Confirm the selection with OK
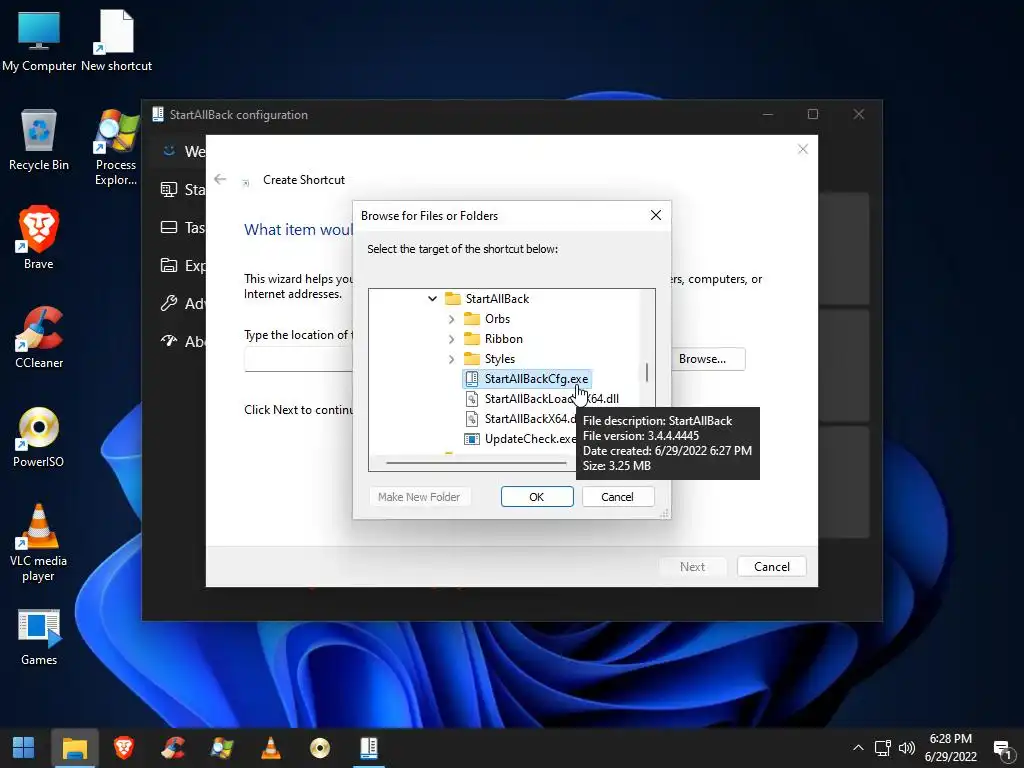 (537, 497)
